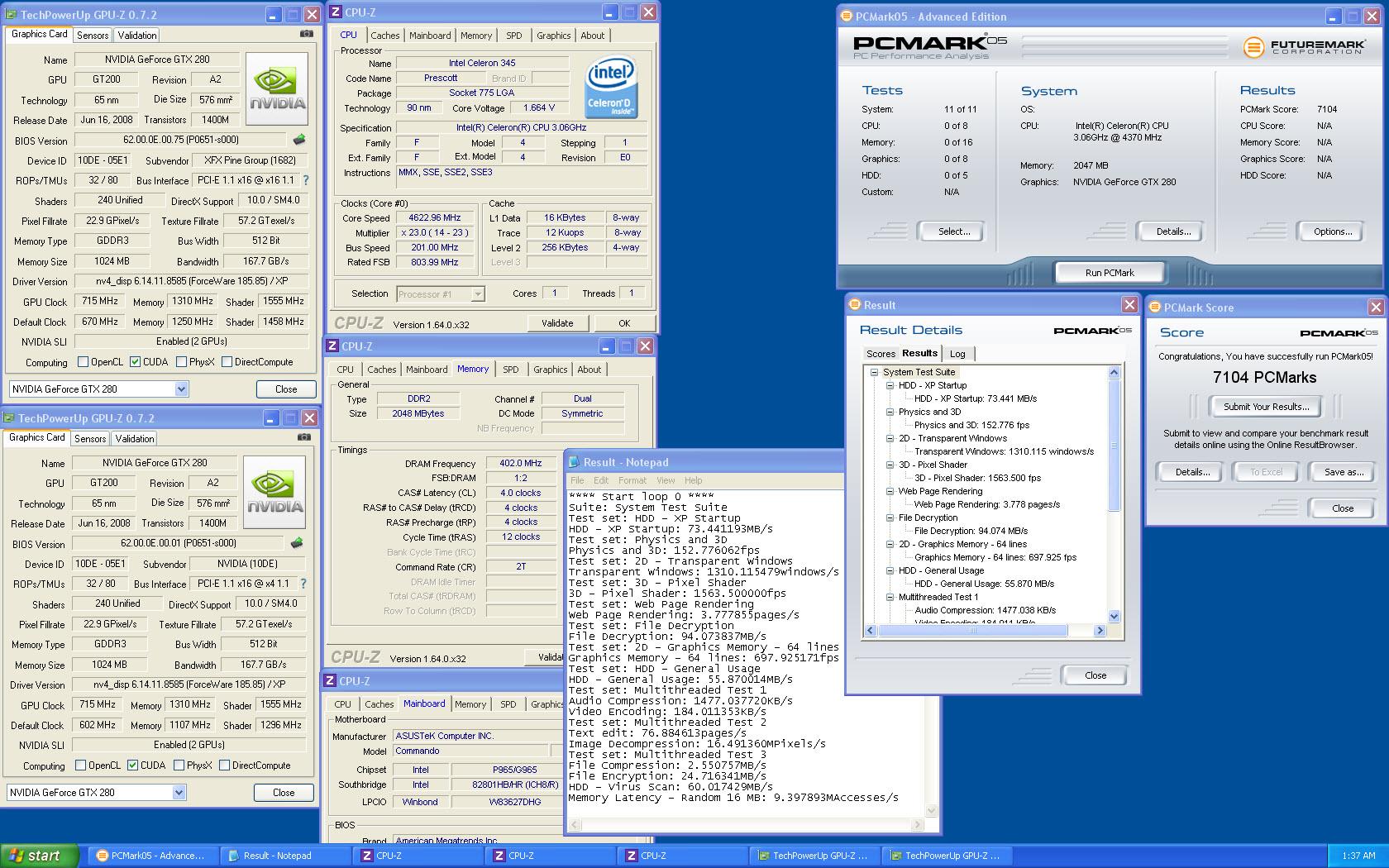Image resolution: width=1389 pixels, height=868 pixels.
Task: Open the first CPU-Z taskbar item
Action: click(x=418, y=856)
